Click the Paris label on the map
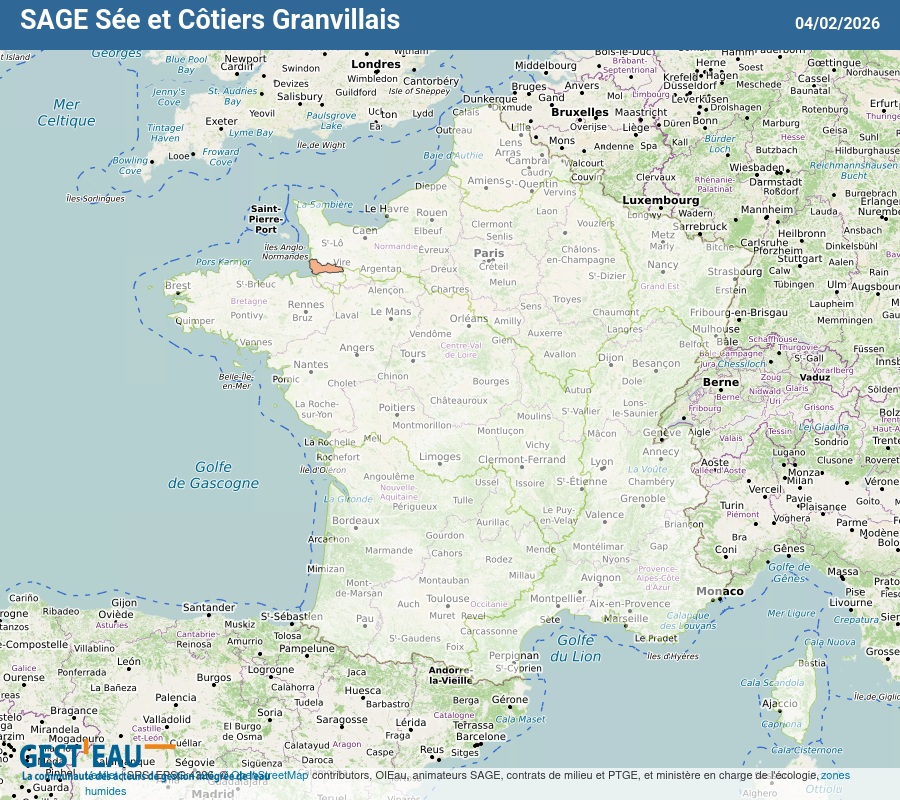Image resolution: width=900 pixels, height=800 pixels. point(489,253)
